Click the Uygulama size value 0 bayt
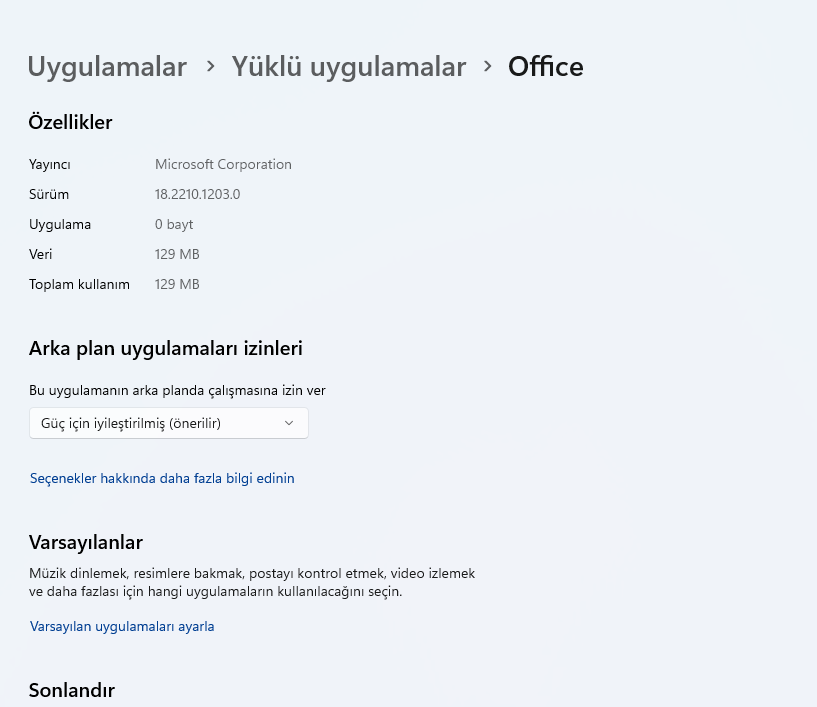Image resolution: width=817 pixels, height=707 pixels. [x=174, y=224]
